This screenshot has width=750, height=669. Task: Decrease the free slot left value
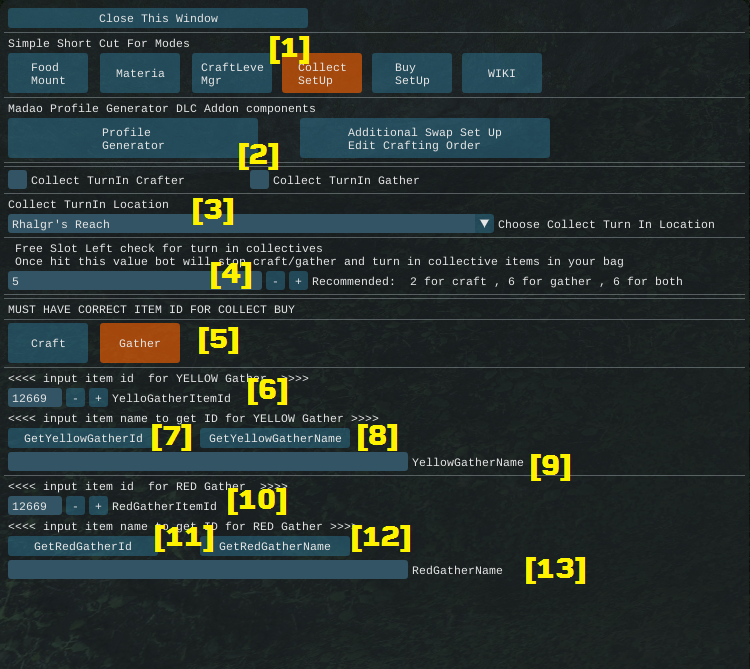pos(275,281)
